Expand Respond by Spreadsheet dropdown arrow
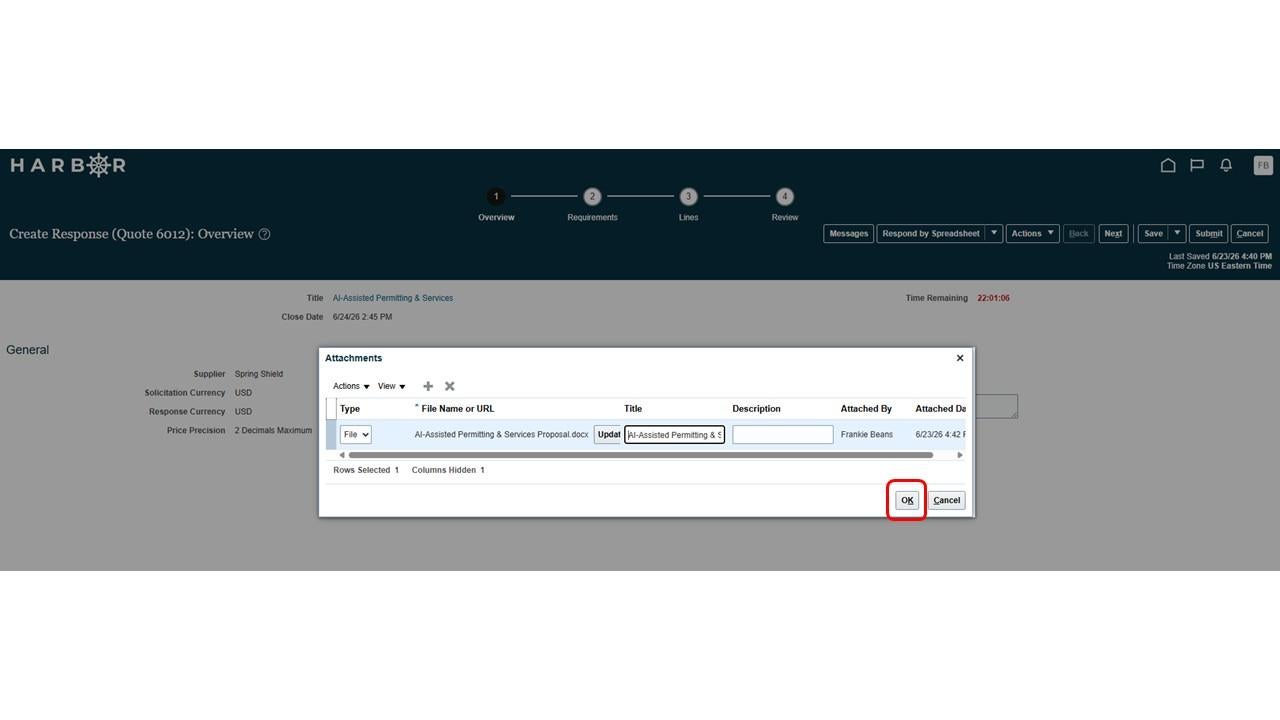The width and height of the screenshot is (1280, 720). [x=994, y=233]
